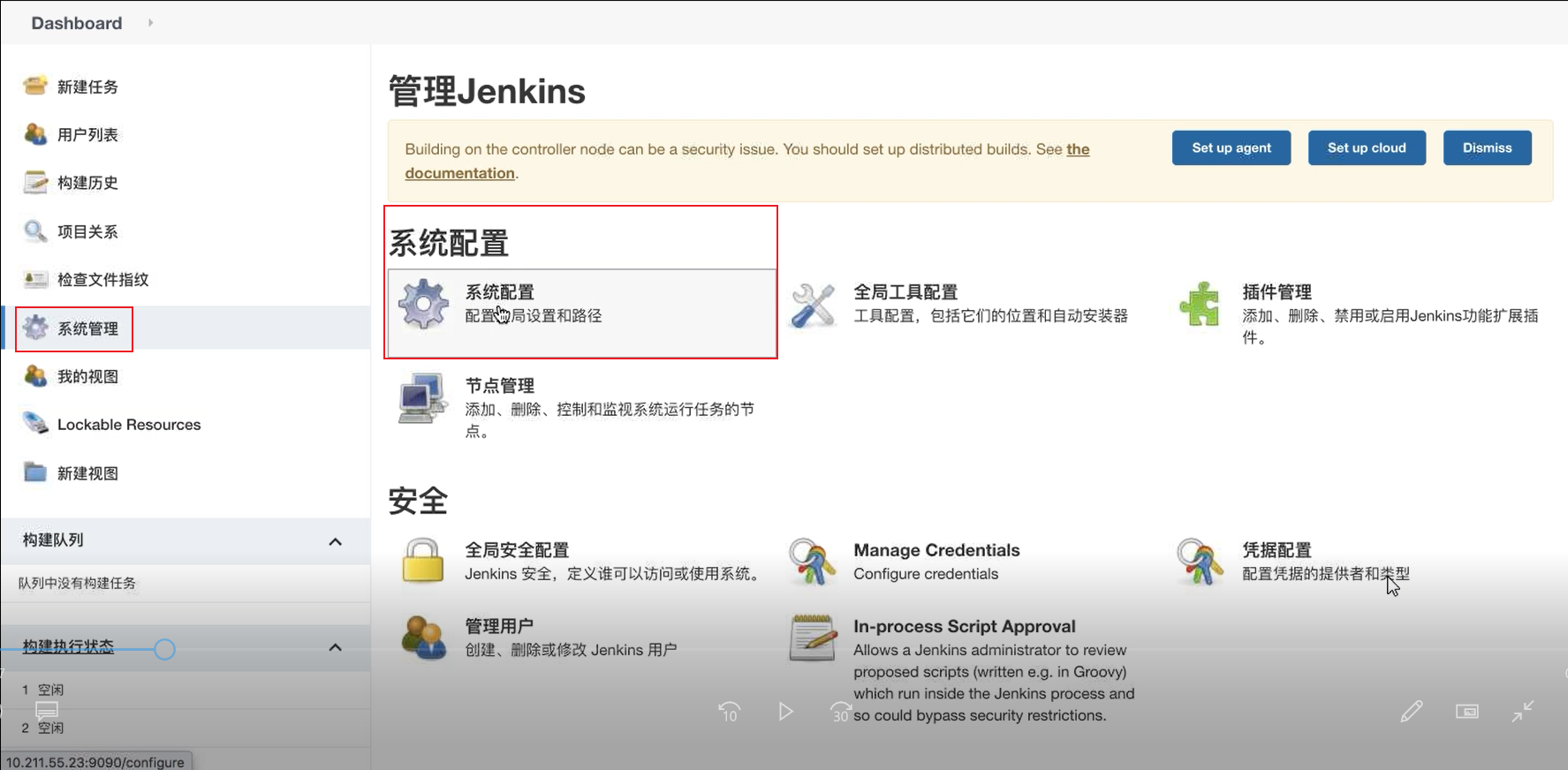Collapse the 构建队列 panel
The image size is (1568, 770).
335,541
